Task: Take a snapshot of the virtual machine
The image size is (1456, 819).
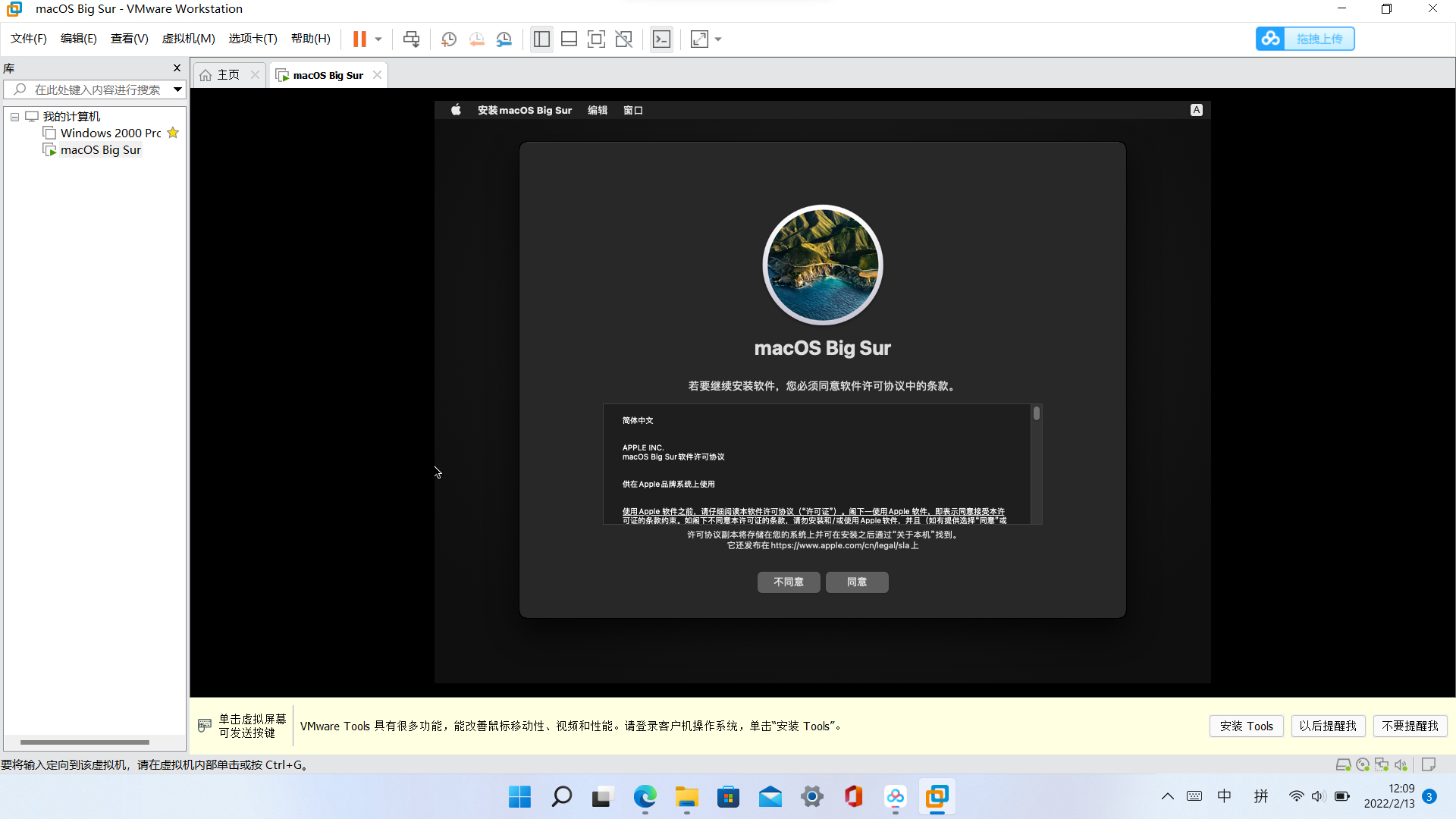Action: coord(448,39)
